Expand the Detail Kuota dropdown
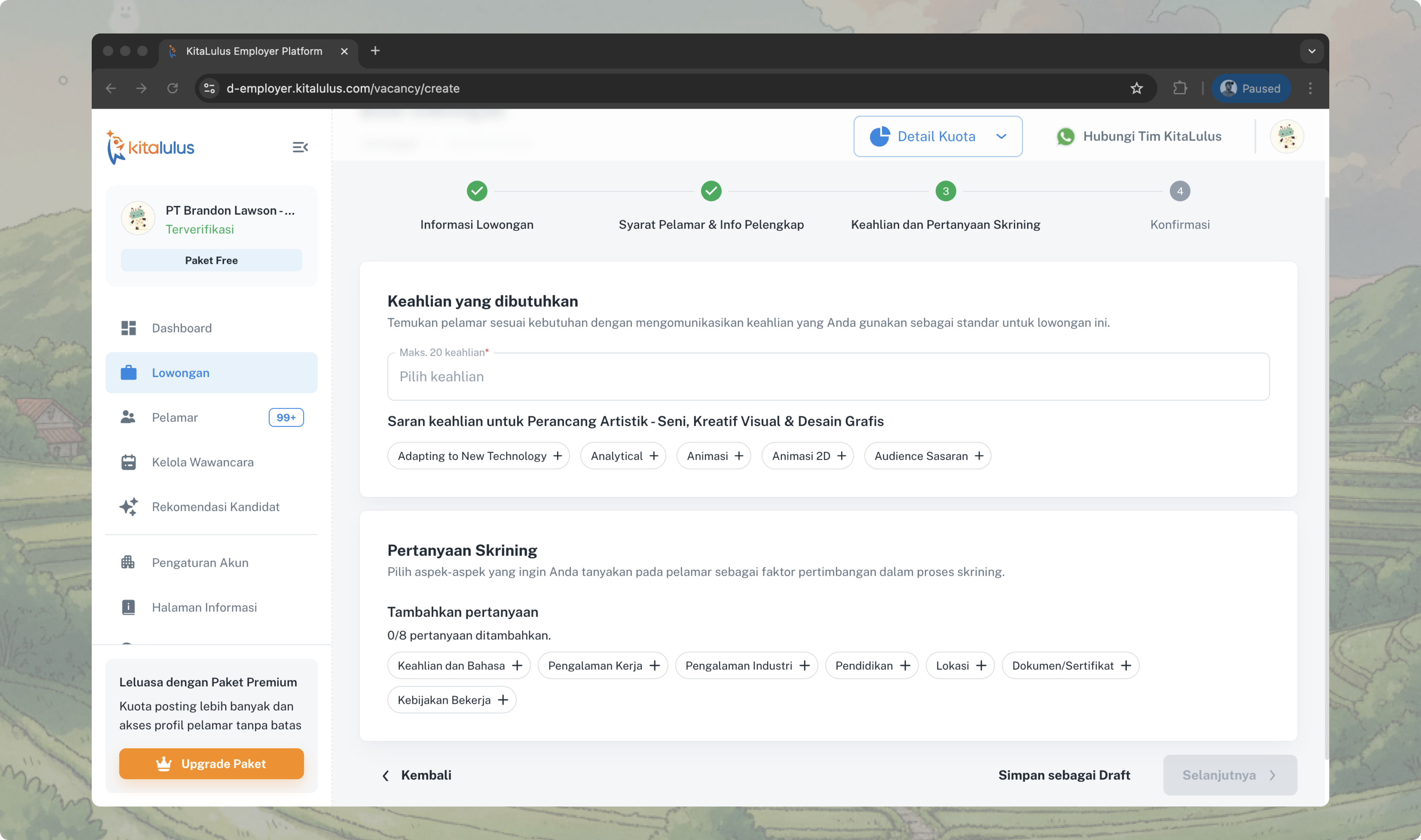Viewport: 1421px width, 840px height. tap(938, 136)
